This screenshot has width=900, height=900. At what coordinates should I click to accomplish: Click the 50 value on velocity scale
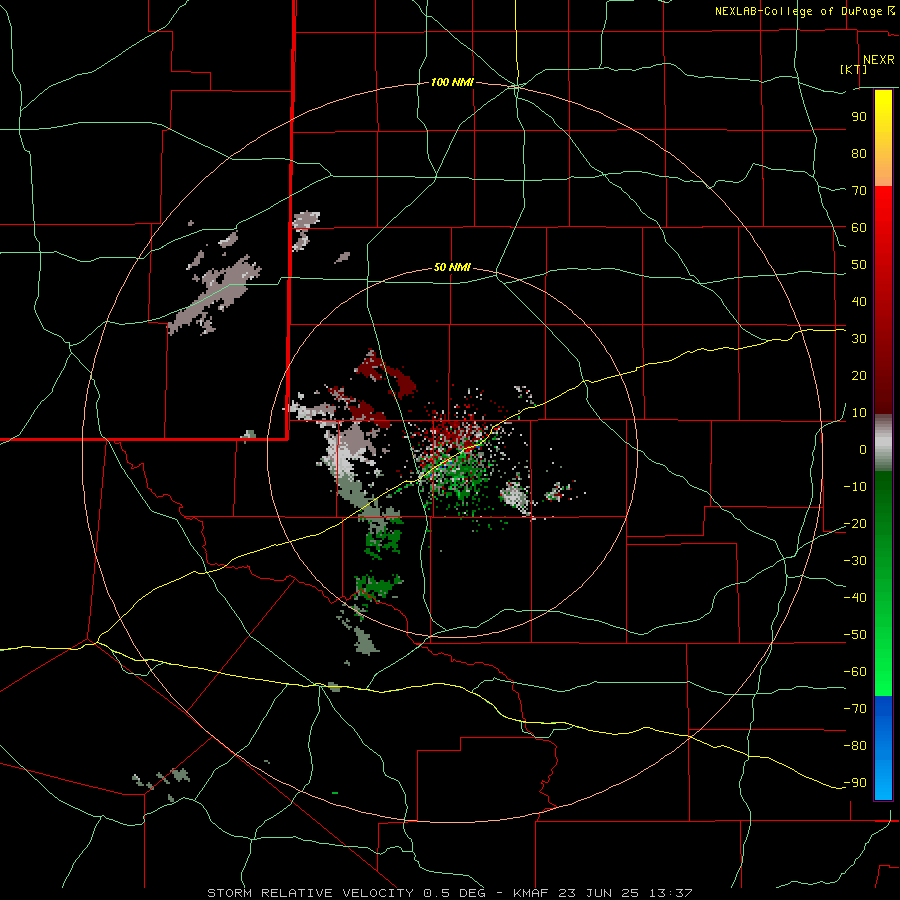pos(859,265)
